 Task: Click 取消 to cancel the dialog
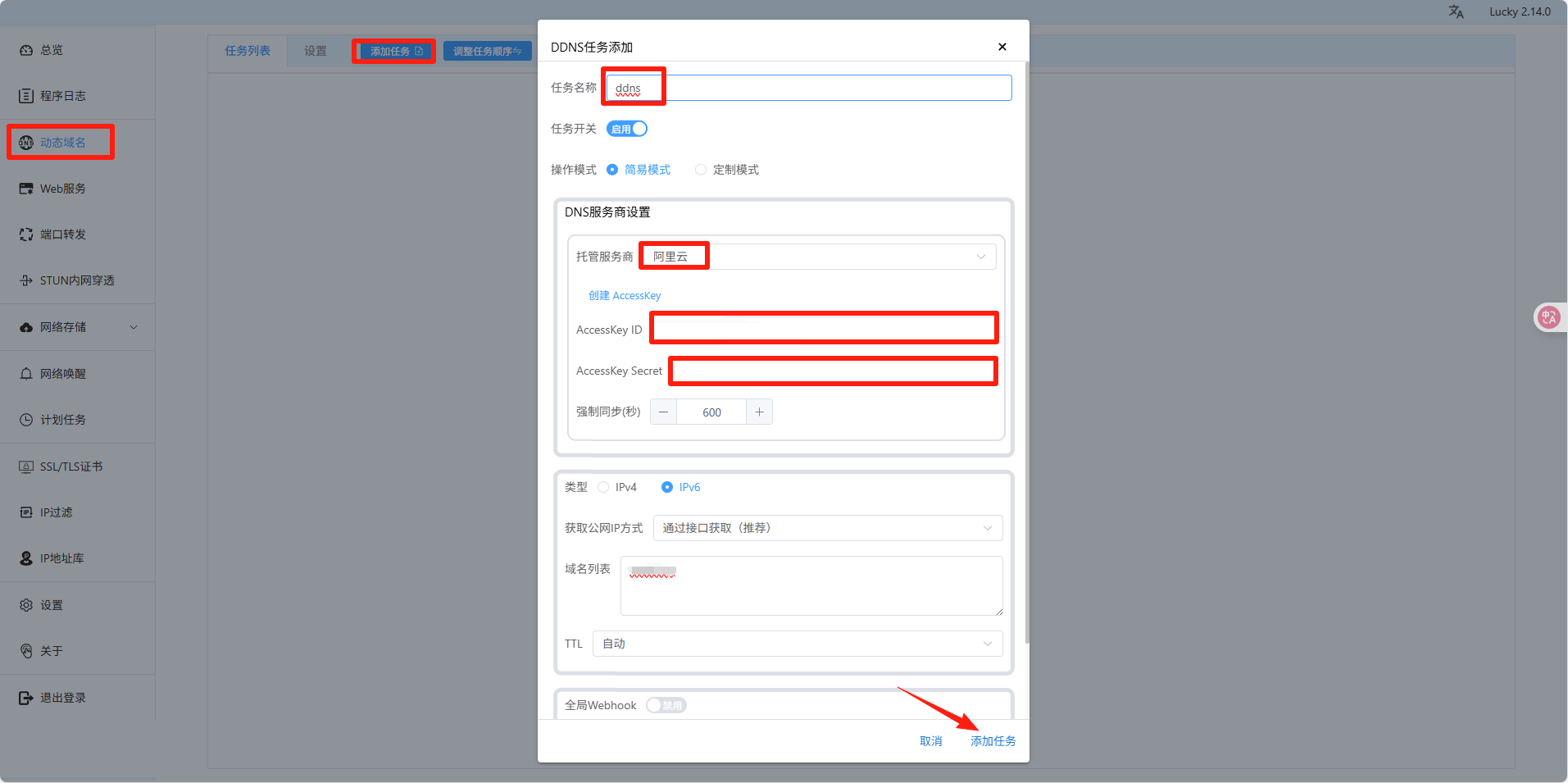pos(931,741)
